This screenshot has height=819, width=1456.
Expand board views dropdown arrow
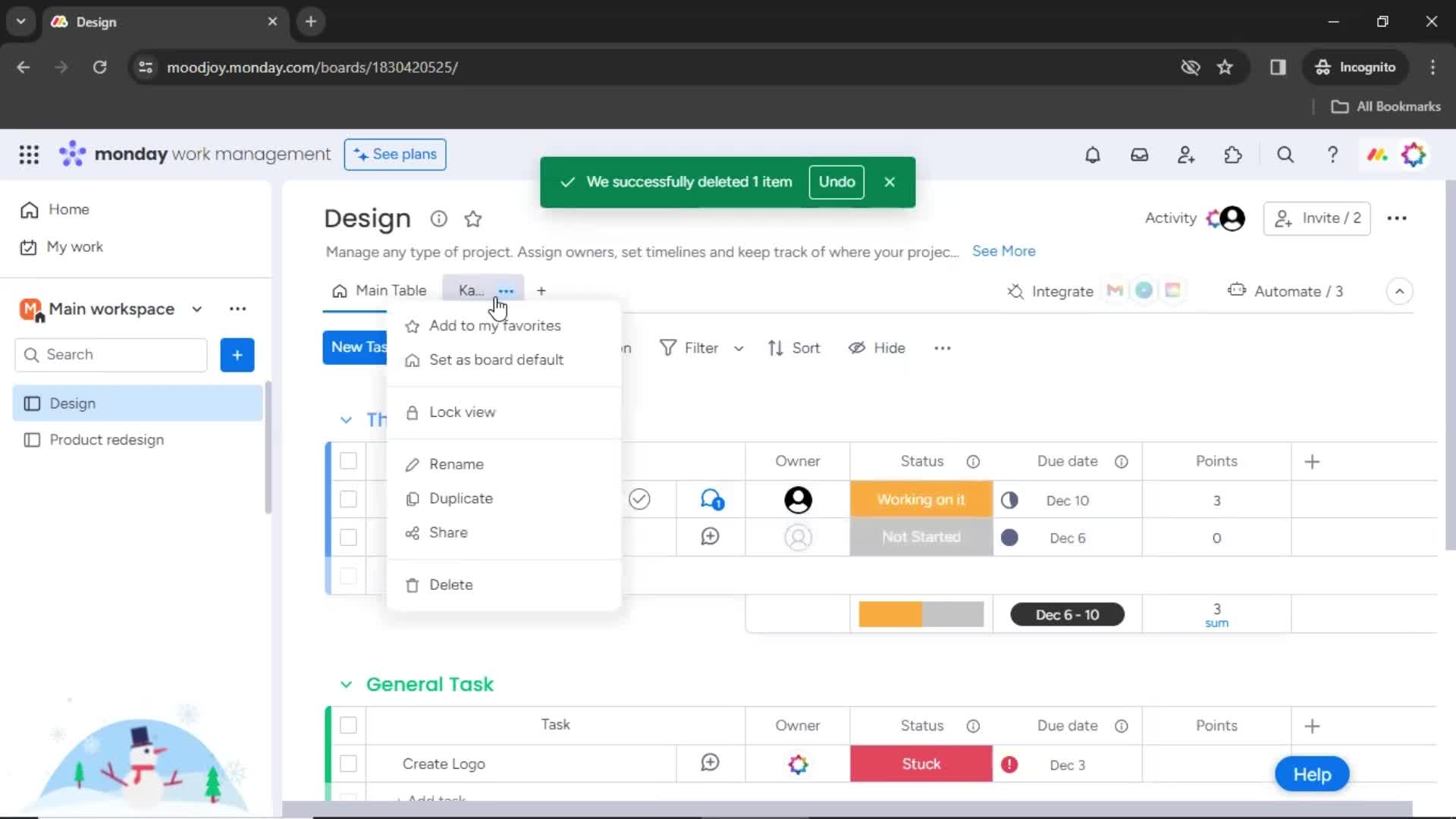1400,291
